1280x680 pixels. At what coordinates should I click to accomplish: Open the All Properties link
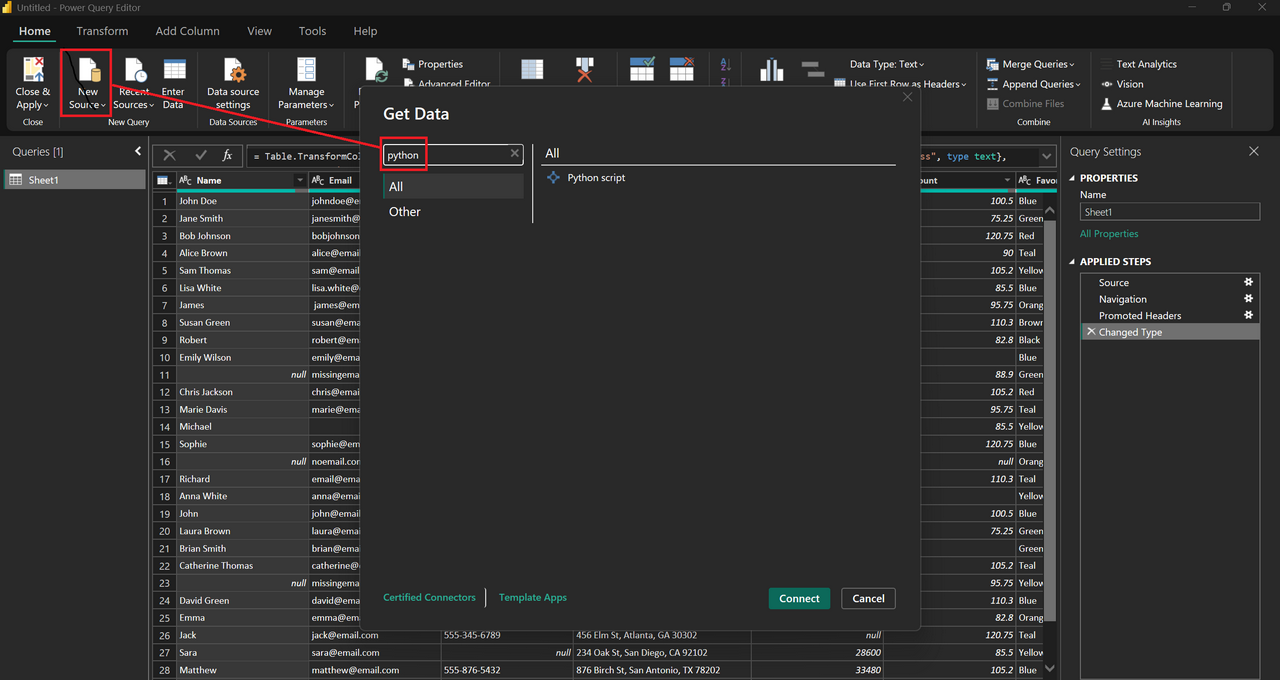coord(1109,234)
